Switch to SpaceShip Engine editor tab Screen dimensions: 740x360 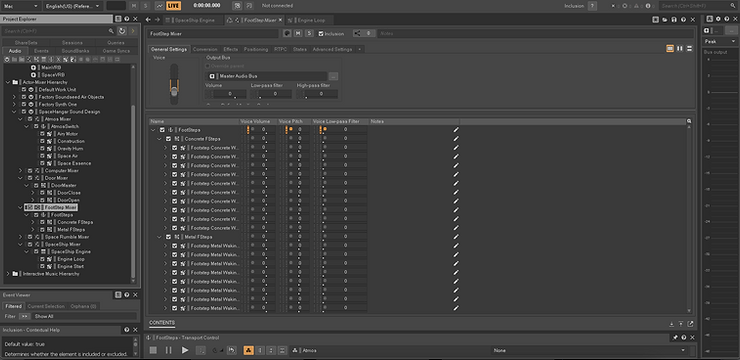(194, 20)
